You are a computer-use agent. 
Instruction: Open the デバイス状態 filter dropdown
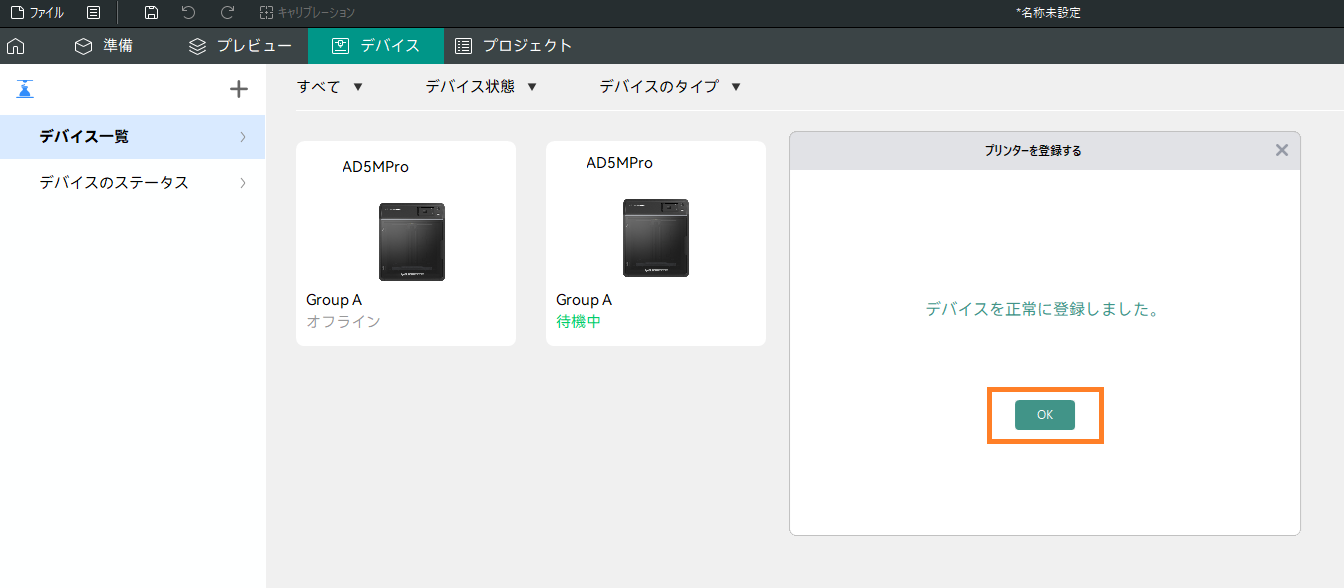[481, 87]
